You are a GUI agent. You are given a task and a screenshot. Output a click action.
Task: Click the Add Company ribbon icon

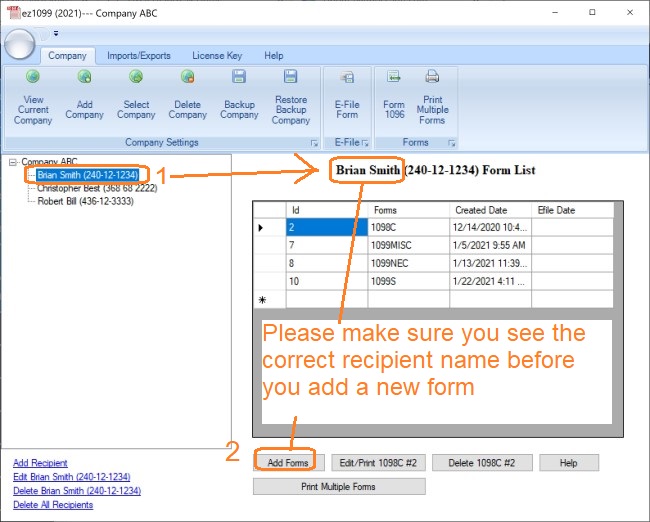[x=84, y=77]
